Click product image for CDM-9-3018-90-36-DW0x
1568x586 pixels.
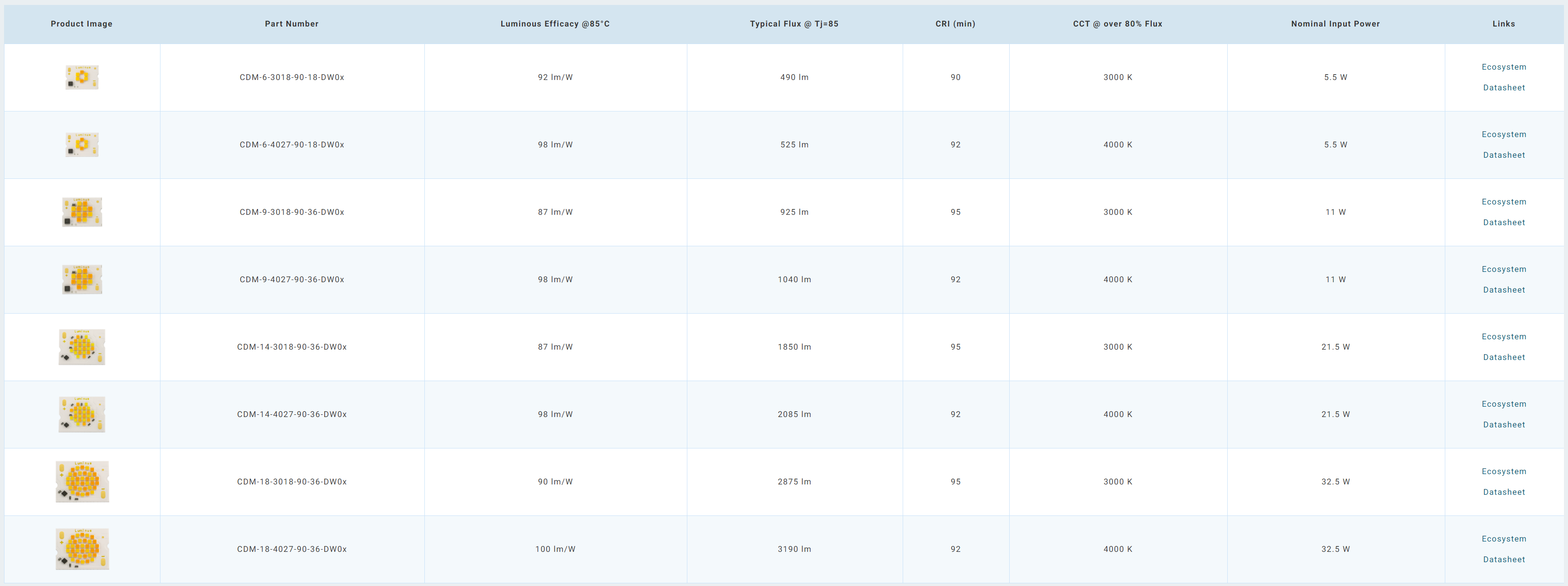coord(81,212)
